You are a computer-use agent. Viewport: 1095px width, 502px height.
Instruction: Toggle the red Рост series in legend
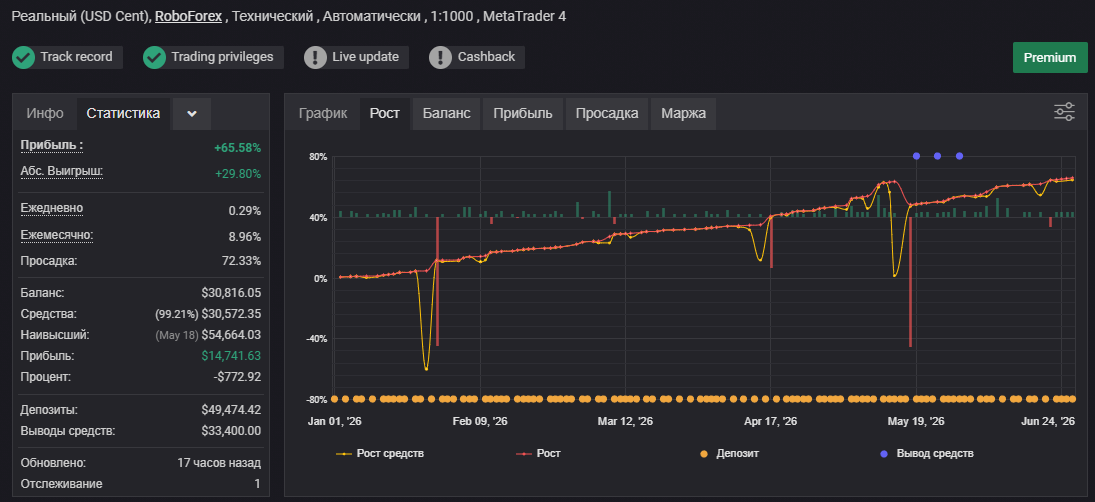tap(538, 454)
